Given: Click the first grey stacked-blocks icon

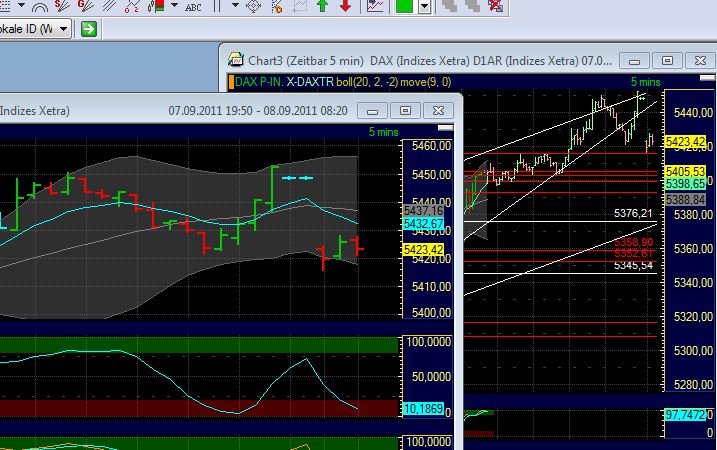Looking at the screenshot, I should 450,6.
